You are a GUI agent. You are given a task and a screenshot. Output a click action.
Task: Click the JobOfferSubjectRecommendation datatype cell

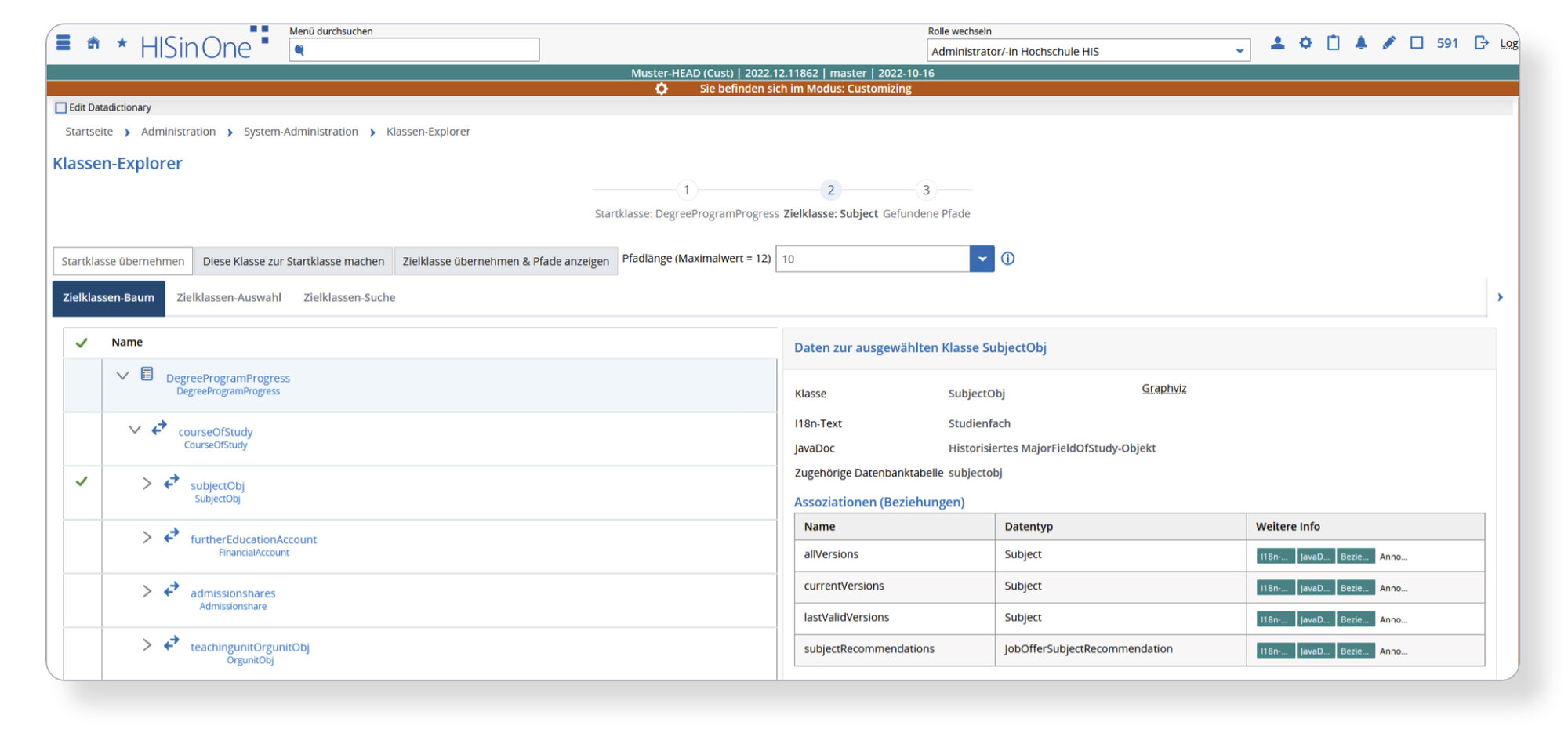click(x=1120, y=650)
